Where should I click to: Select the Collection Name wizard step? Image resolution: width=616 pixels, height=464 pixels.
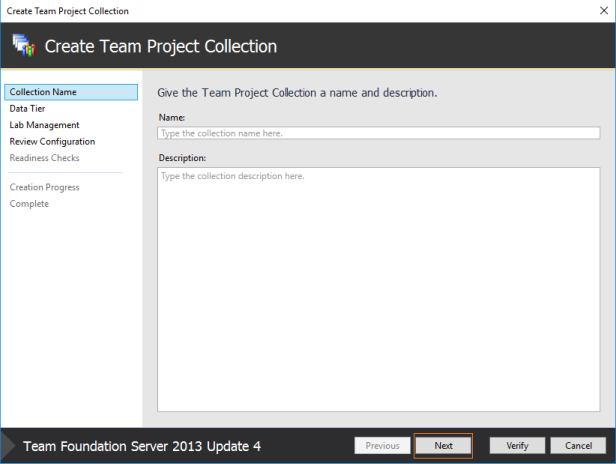tap(71, 92)
